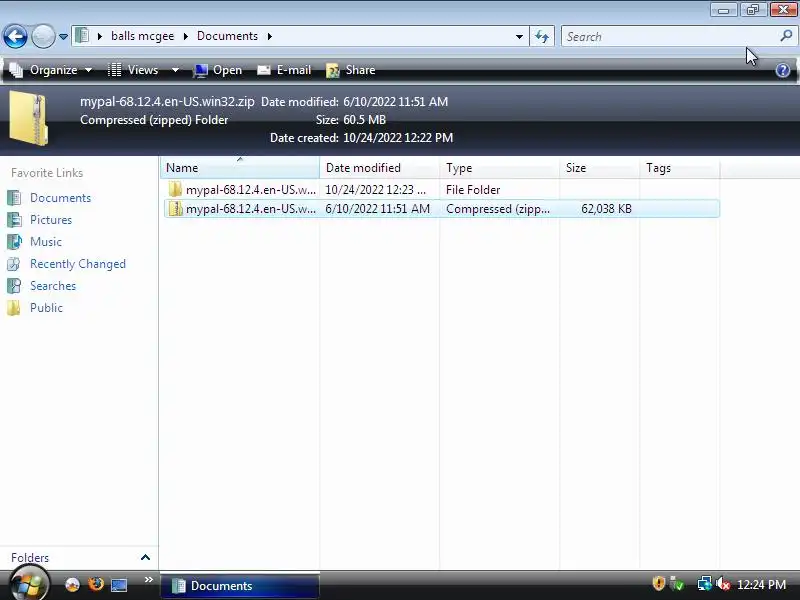Change layout via the Views button
Screen dimensions: 800x600
click(x=133, y=70)
